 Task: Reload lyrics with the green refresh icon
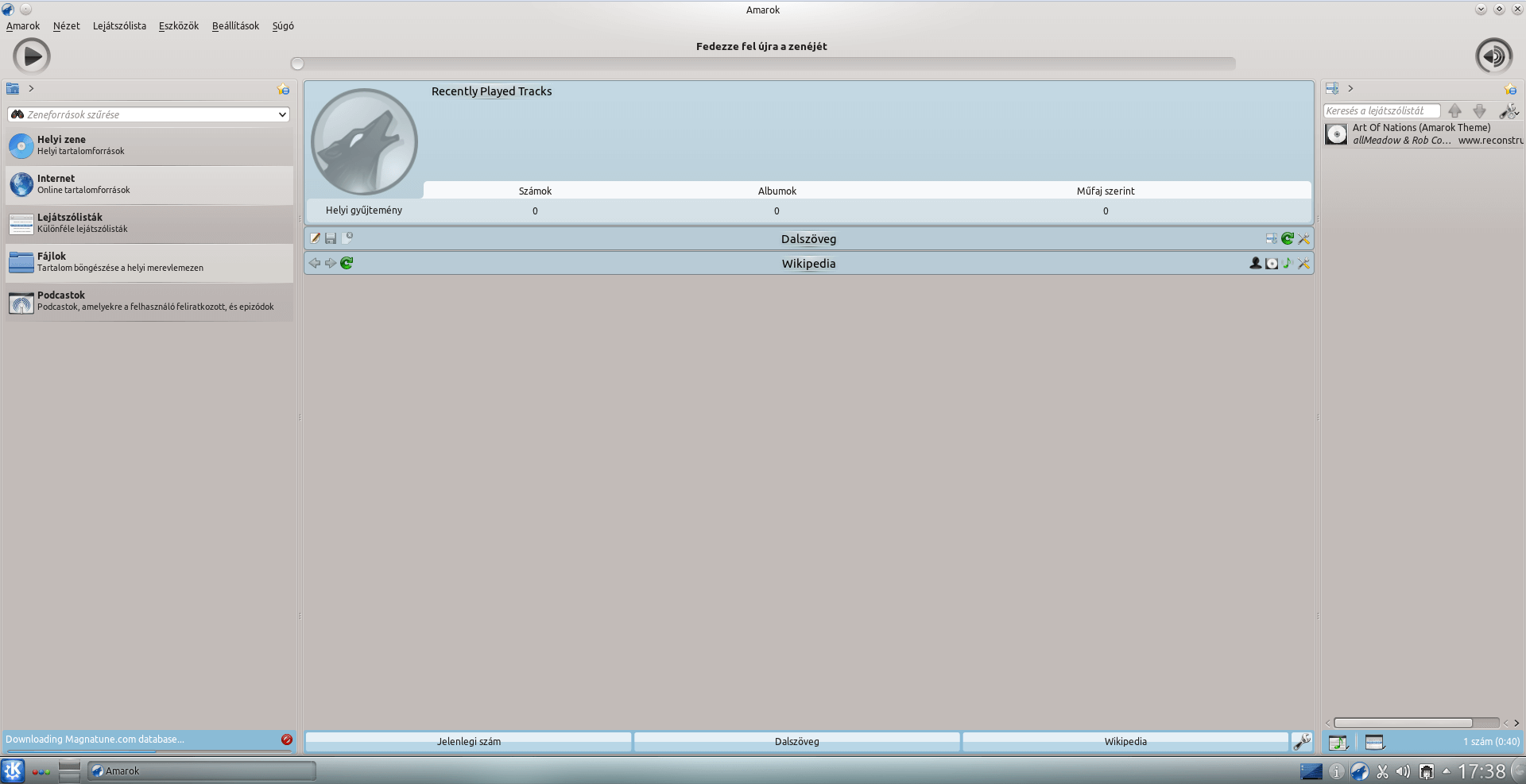1287,238
